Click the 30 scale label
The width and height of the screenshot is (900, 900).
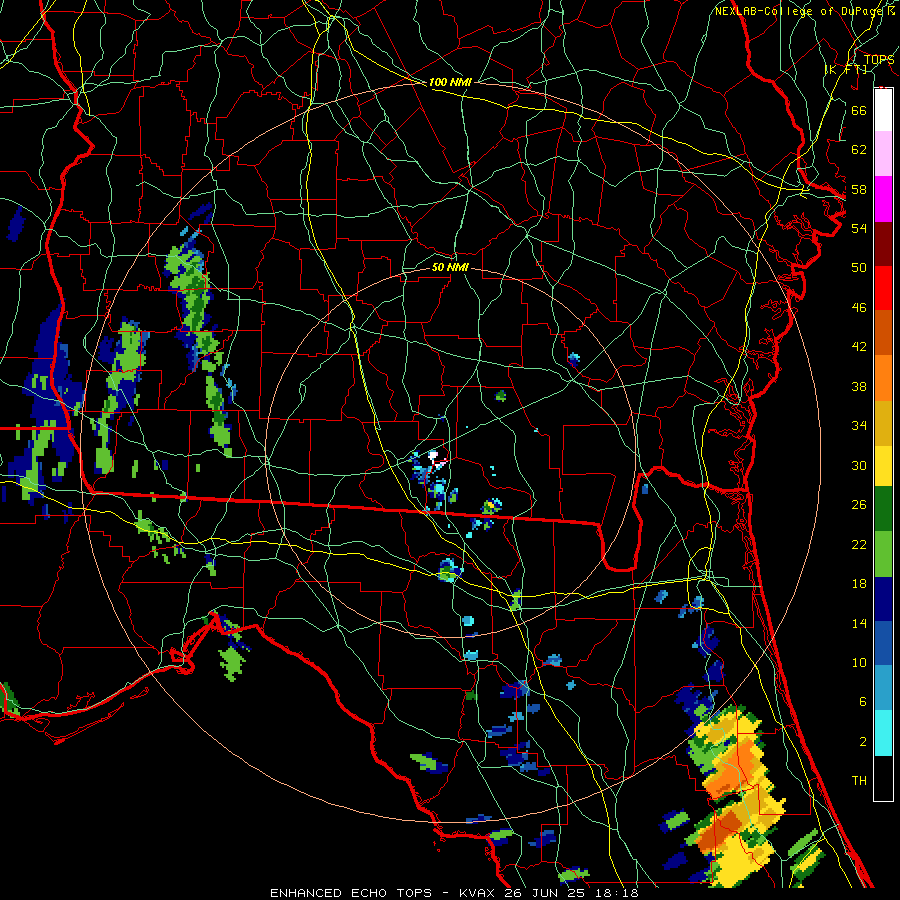(x=859, y=465)
